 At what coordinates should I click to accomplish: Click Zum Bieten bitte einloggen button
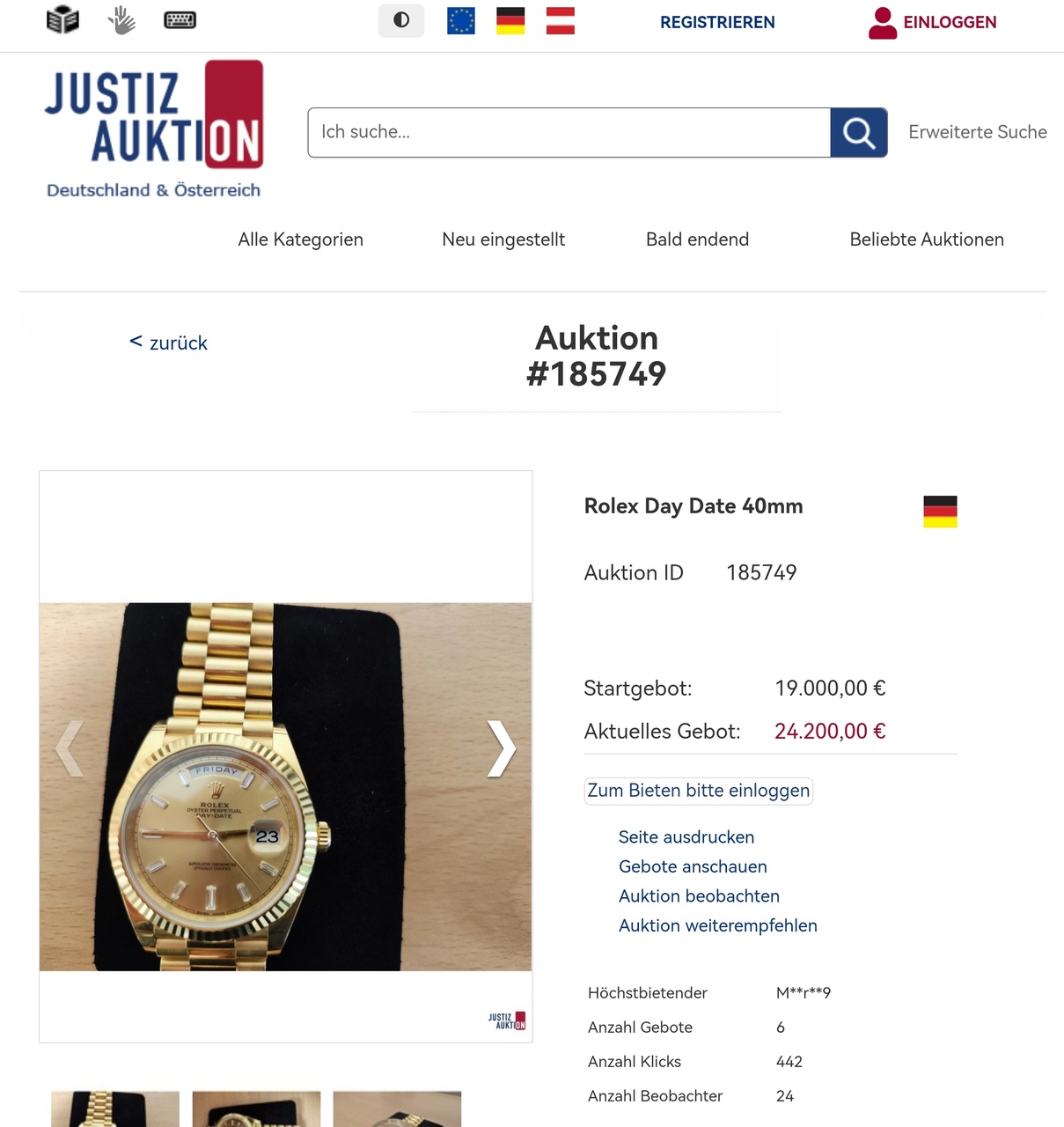(699, 791)
